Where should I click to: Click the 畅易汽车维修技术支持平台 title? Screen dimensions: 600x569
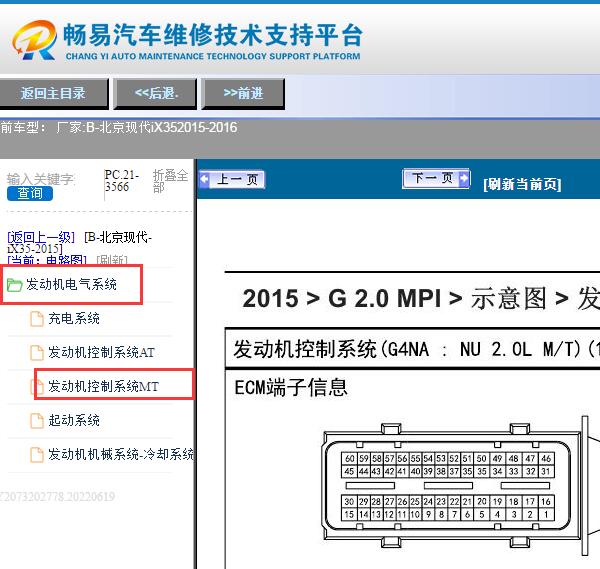coord(213,34)
